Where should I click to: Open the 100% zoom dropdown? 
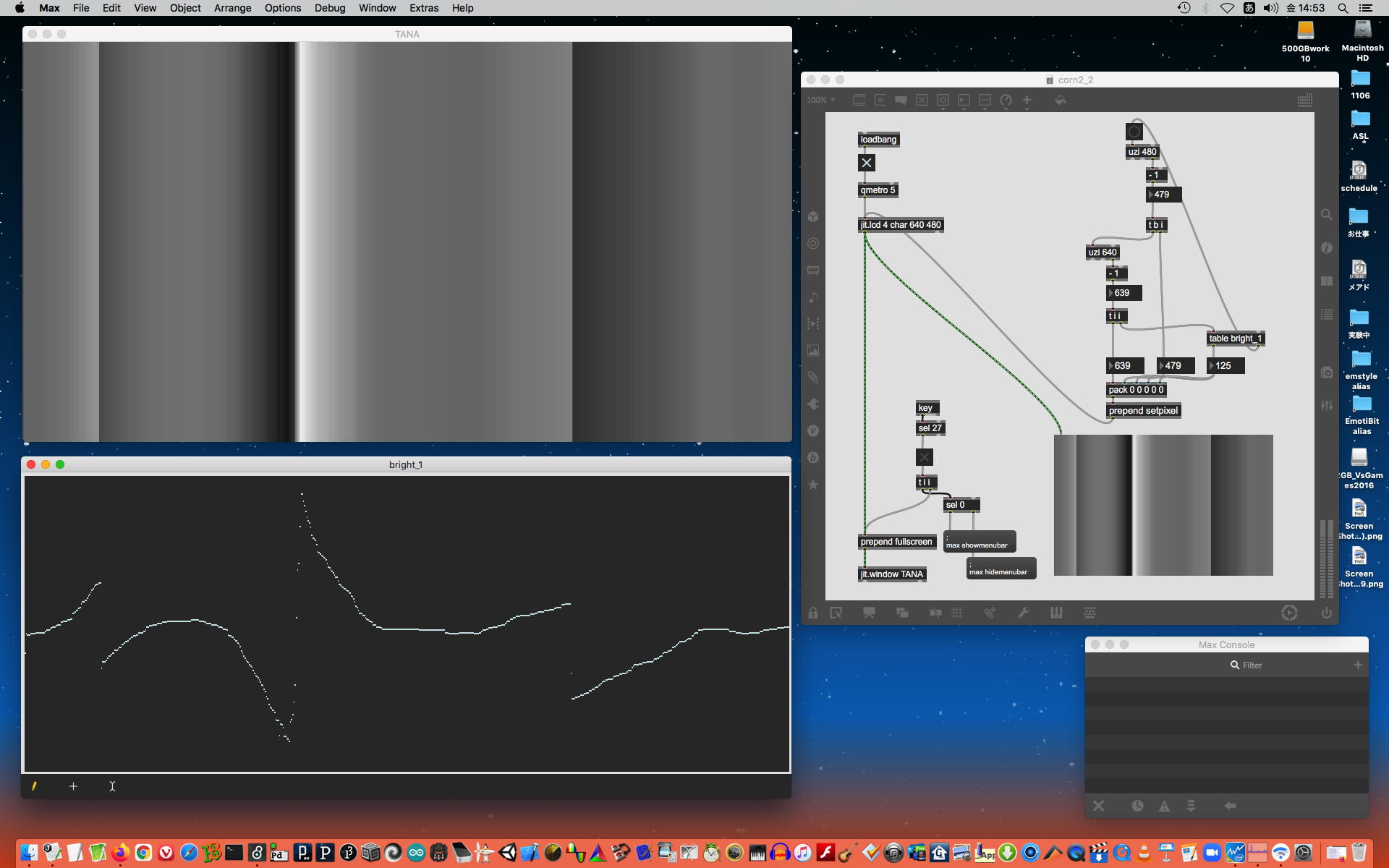point(821,101)
